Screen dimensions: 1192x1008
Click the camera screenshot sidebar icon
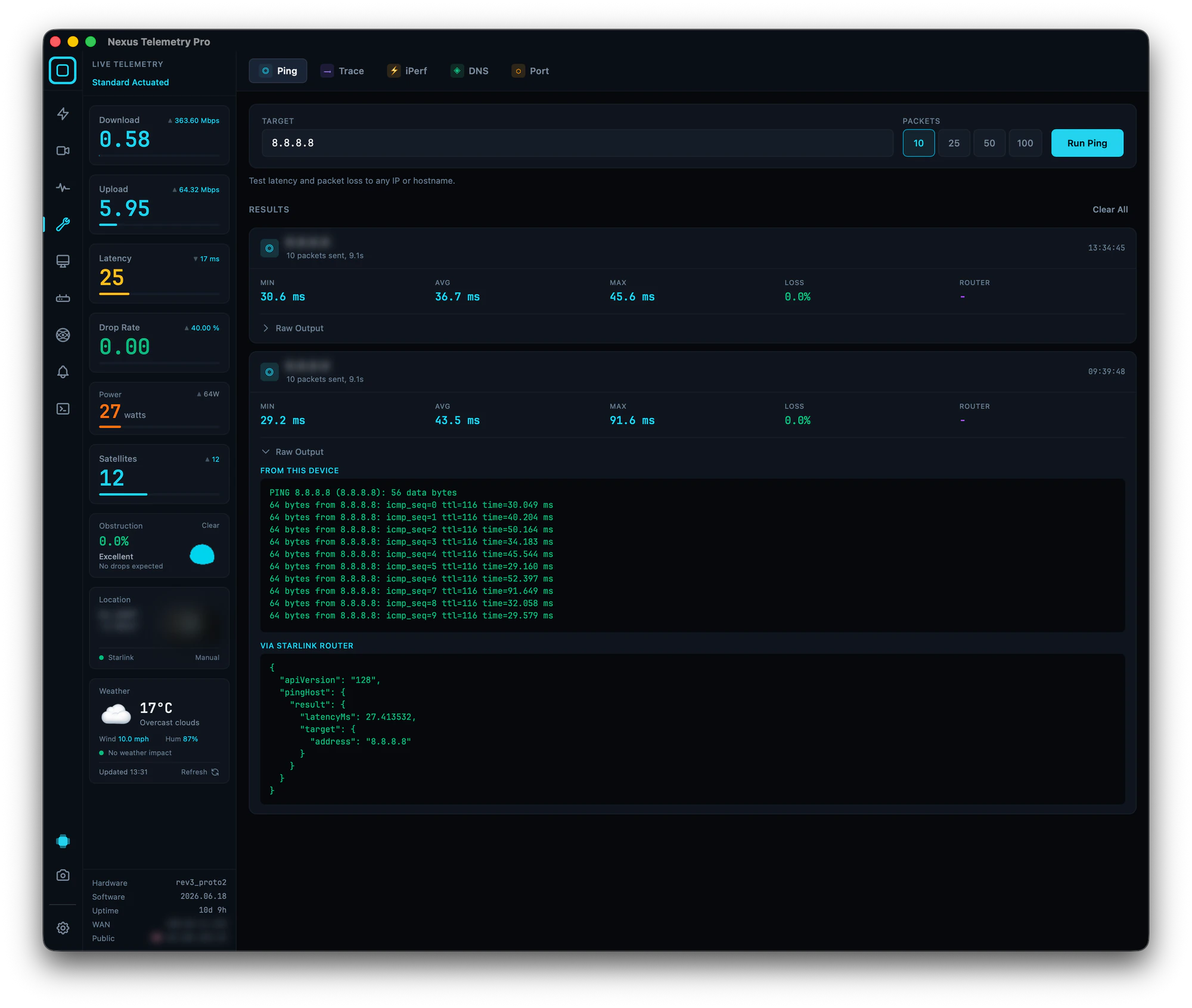(63, 875)
